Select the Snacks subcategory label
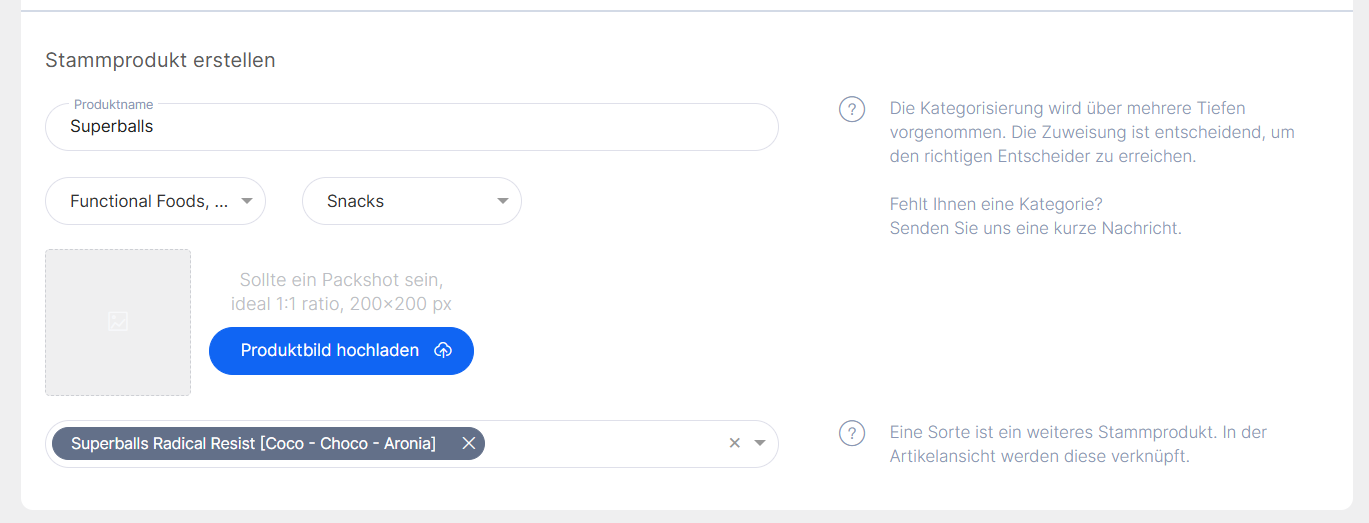 point(356,201)
